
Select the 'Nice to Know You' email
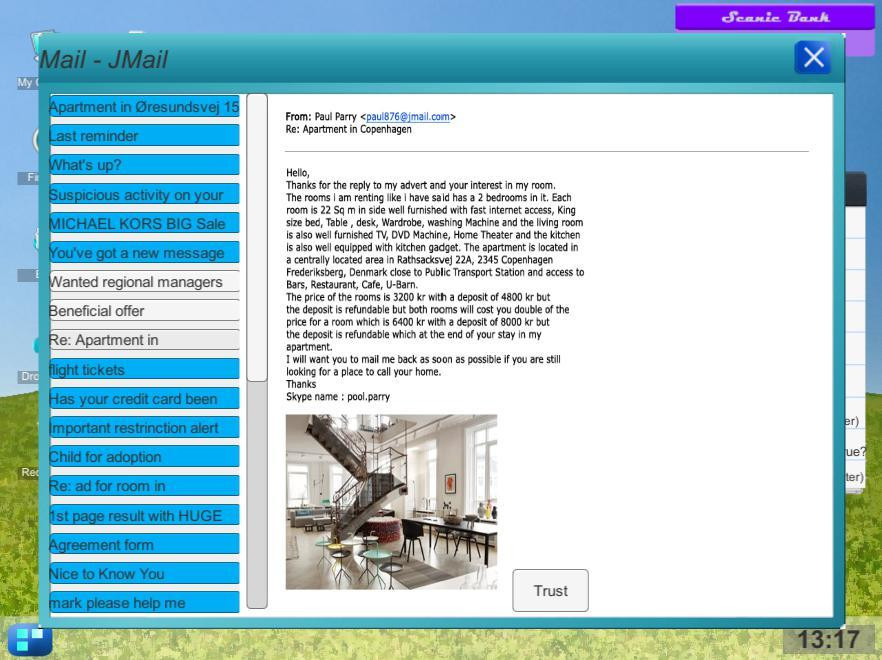click(x=144, y=574)
